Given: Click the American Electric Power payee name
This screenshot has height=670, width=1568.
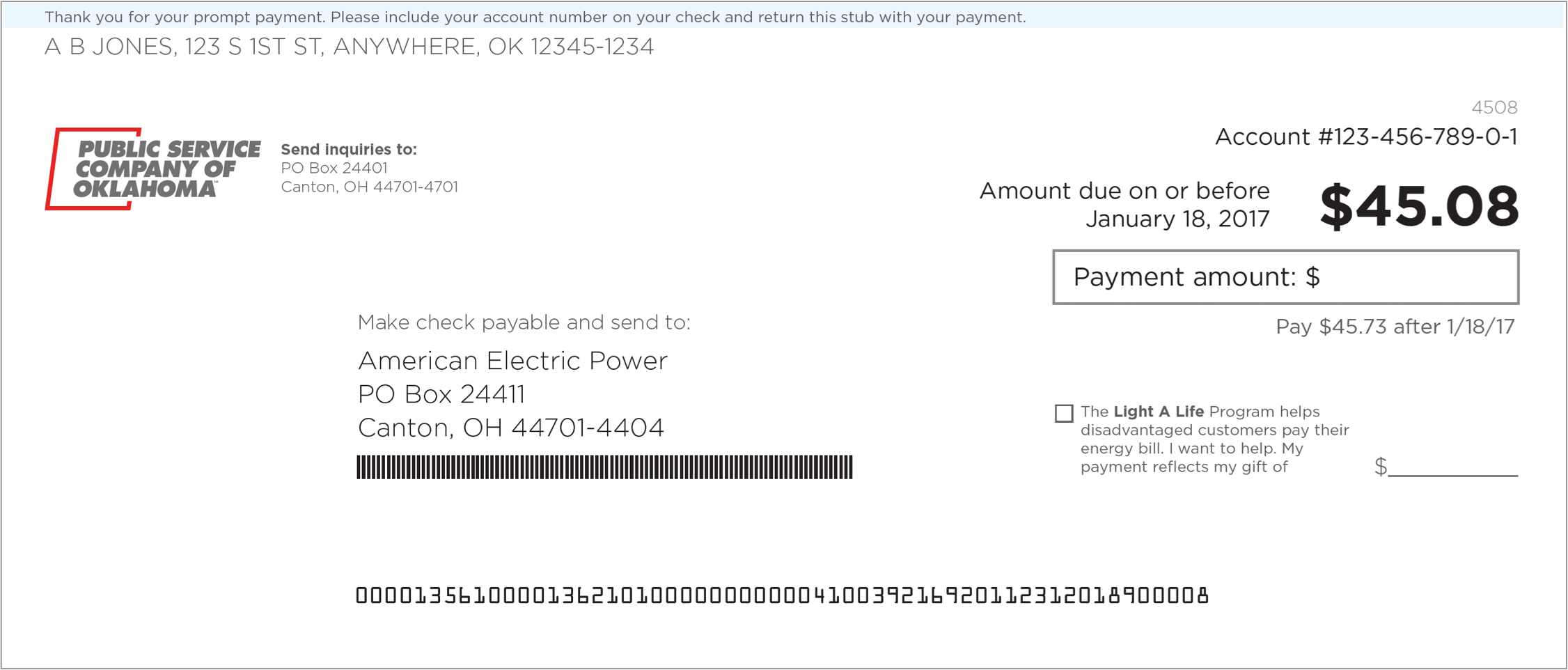Looking at the screenshot, I should pyautogui.click(x=512, y=361).
